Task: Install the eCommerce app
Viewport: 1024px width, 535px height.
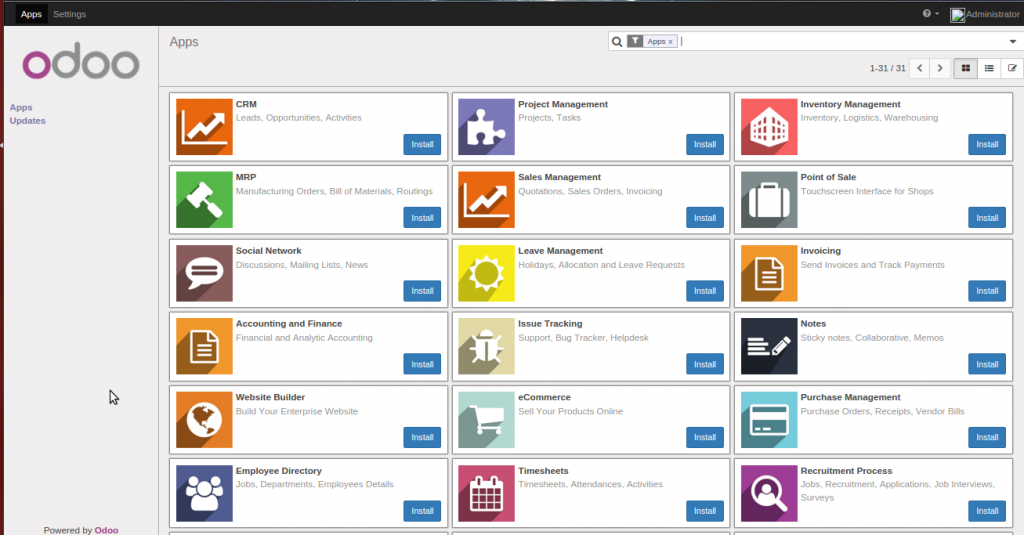Action: click(705, 437)
